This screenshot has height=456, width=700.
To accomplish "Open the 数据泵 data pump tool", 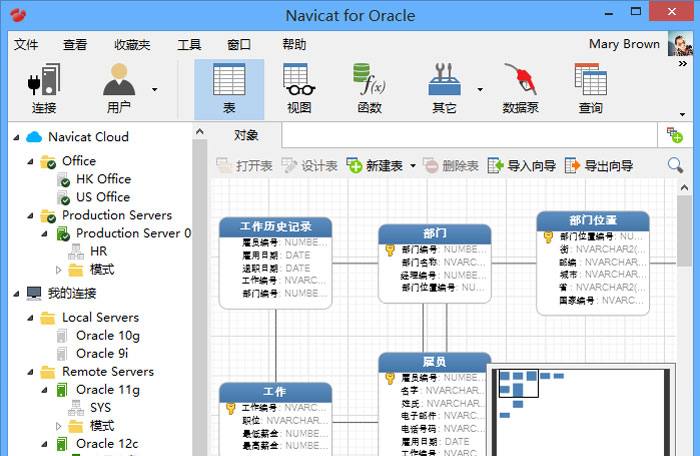I will click(520, 89).
